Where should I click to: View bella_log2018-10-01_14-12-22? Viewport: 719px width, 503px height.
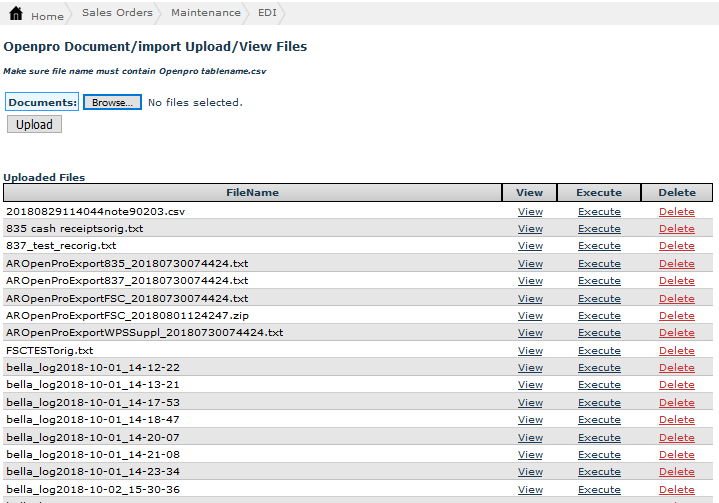tap(530, 368)
